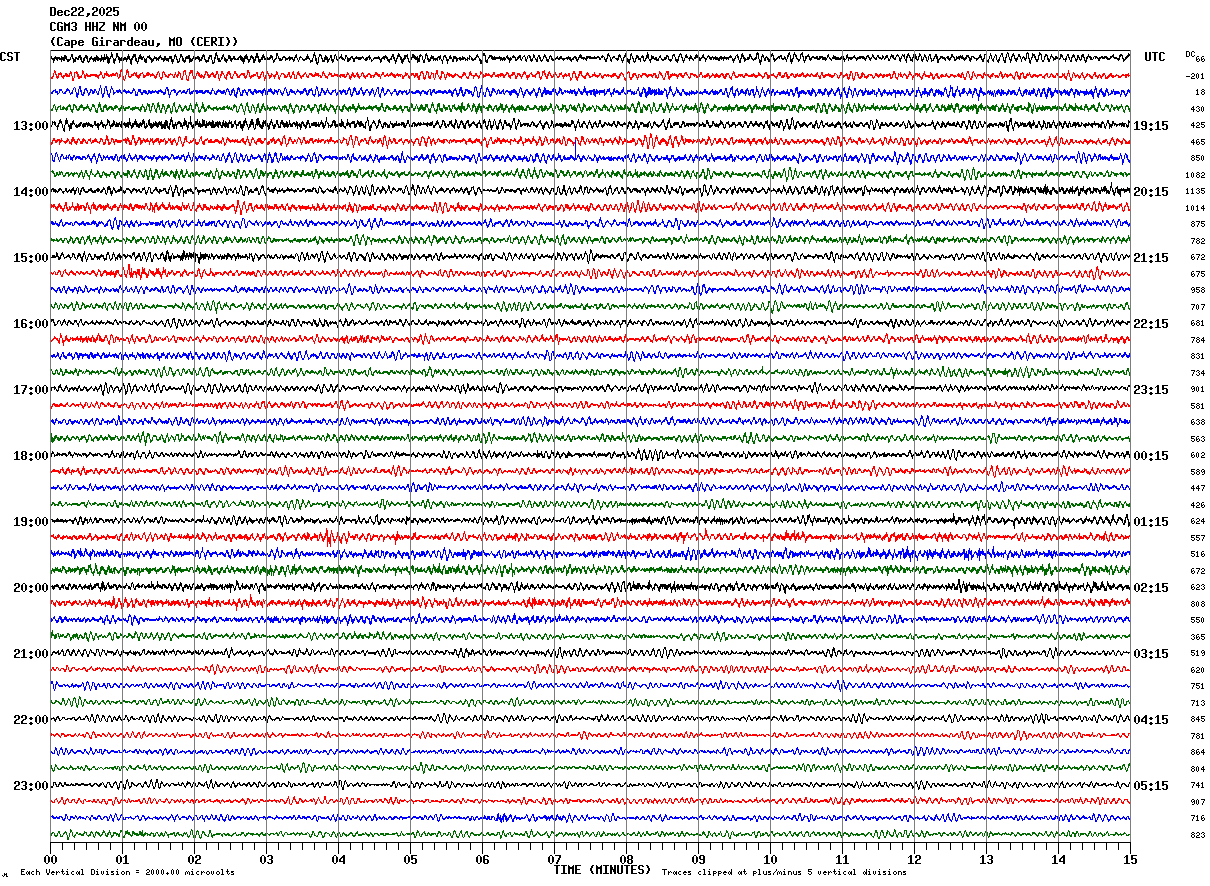Viewport: 1210px width, 886px height.
Task: Click the '13' minute tick label
Action: pos(986,859)
